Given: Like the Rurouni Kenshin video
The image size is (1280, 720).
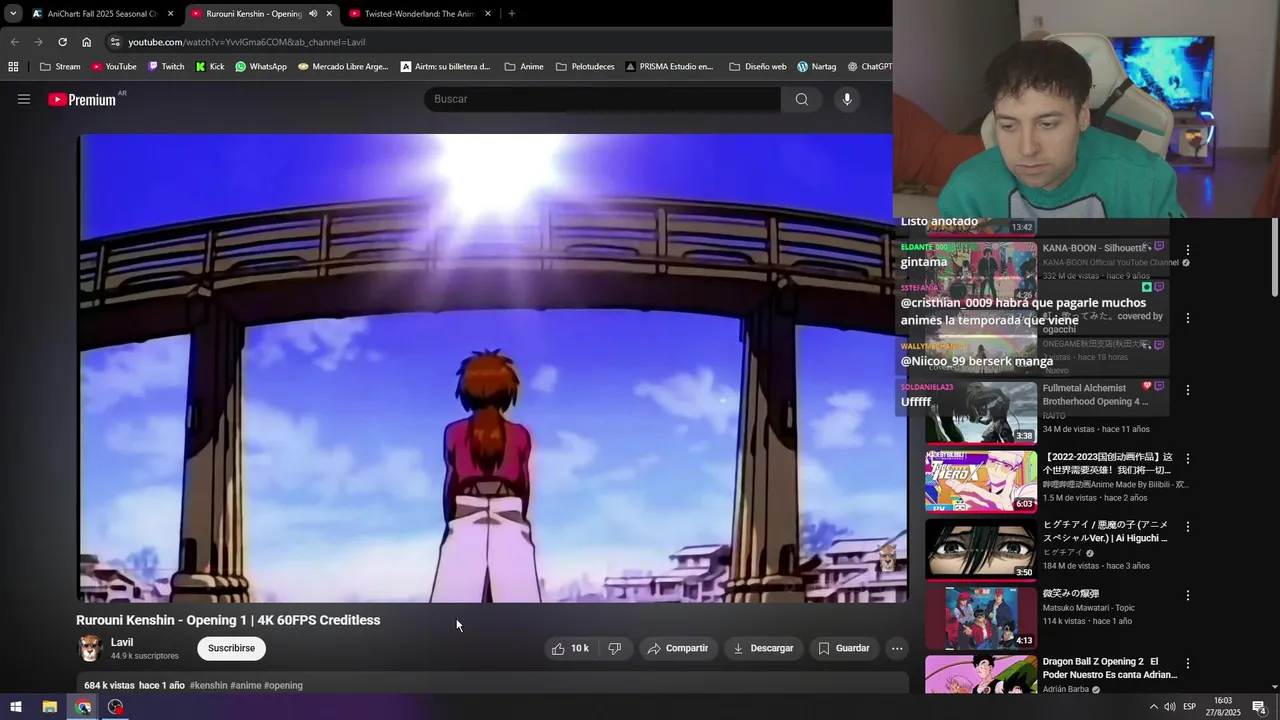Looking at the screenshot, I should (569, 648).
